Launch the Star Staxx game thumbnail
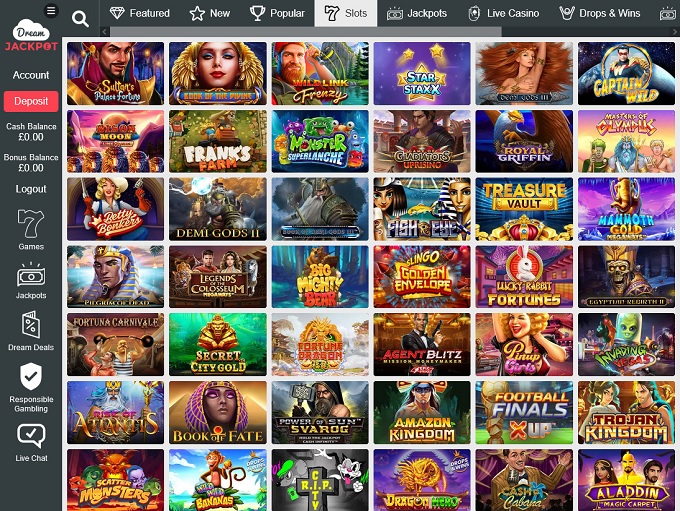The height and width of the screenshot is (511, 680). point(422,73)
